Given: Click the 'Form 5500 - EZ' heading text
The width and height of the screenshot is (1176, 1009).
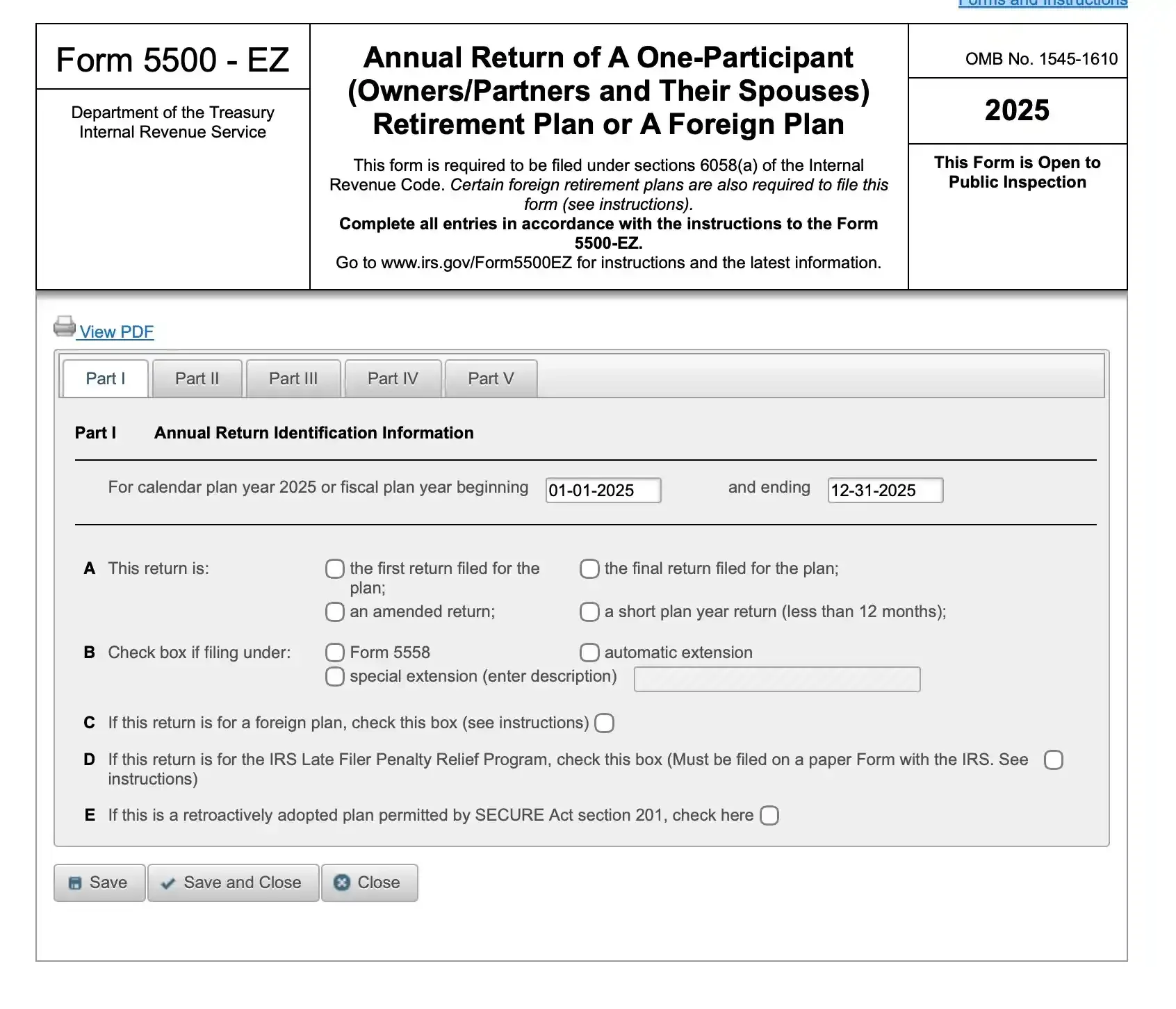Looking at the screenshot, I should coord(172,60).
